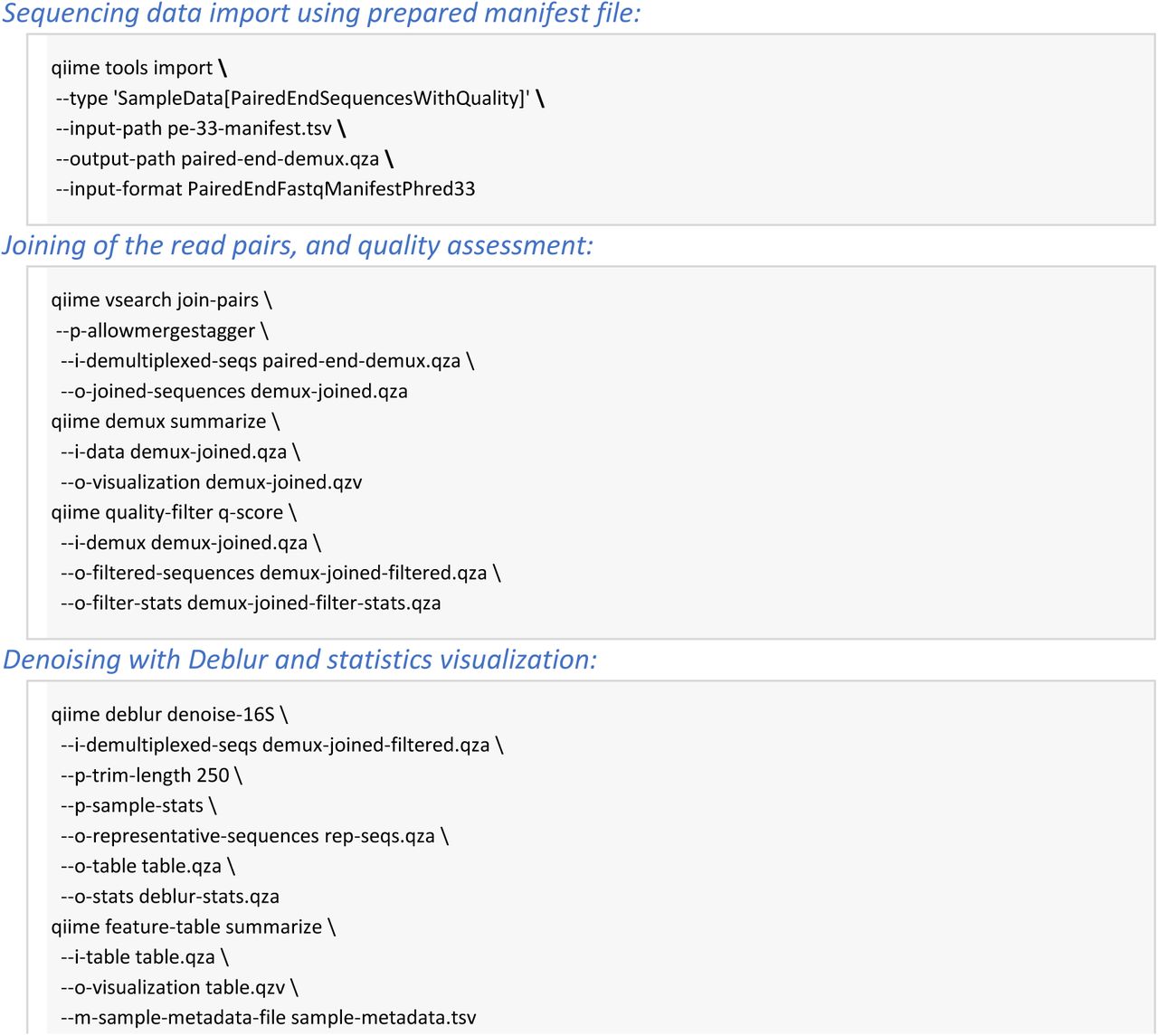Viewport: 1158px width, 1036px height.
Task: Click the --input-format PairedEndFastqManifestPhred33 line
Action: [265, 189]
